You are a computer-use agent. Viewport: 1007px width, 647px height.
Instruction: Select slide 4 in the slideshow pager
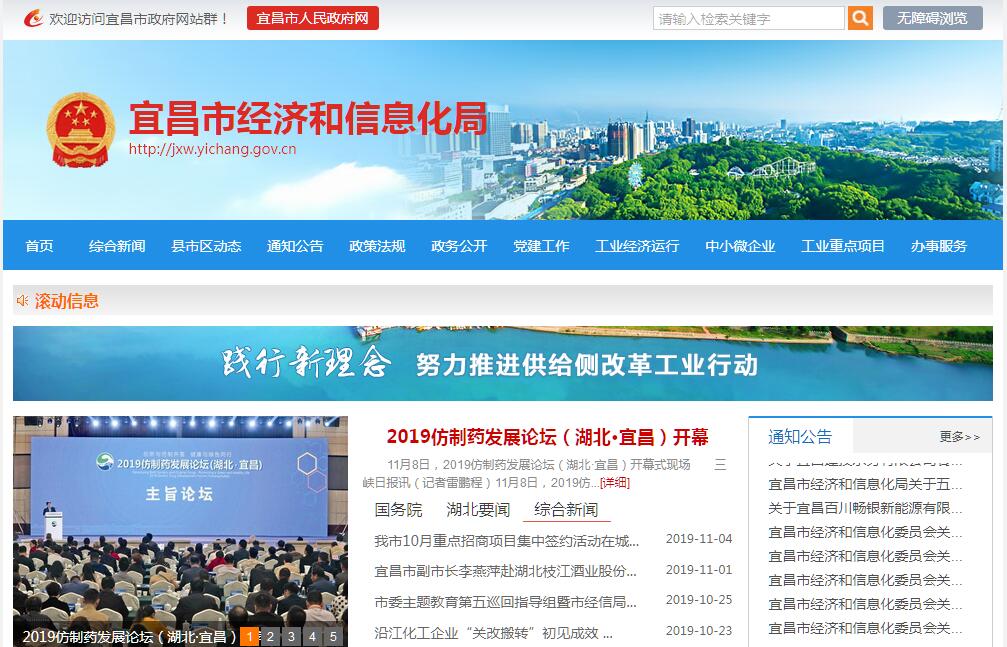(x=312, y=637)
